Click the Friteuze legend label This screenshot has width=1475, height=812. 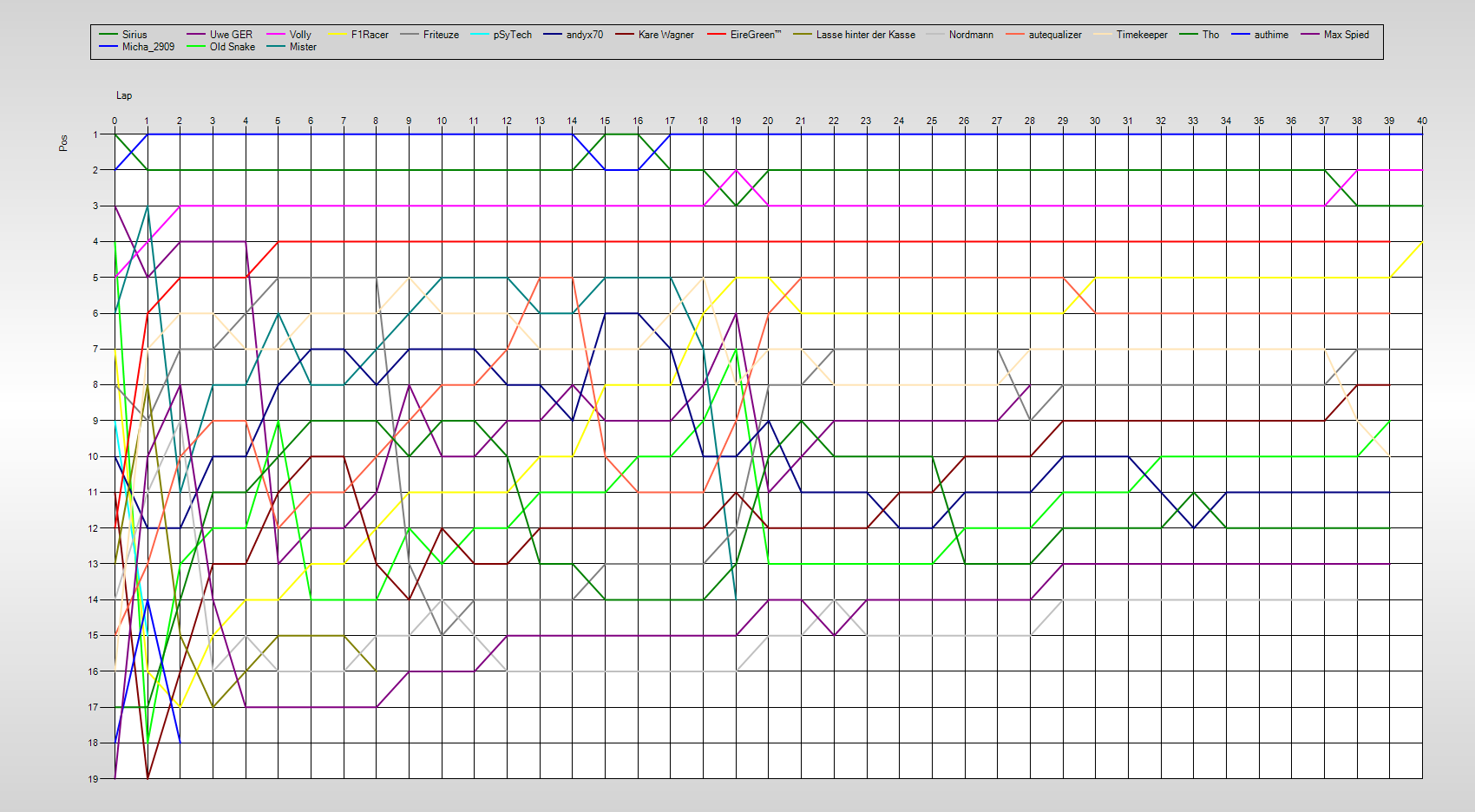441,35
